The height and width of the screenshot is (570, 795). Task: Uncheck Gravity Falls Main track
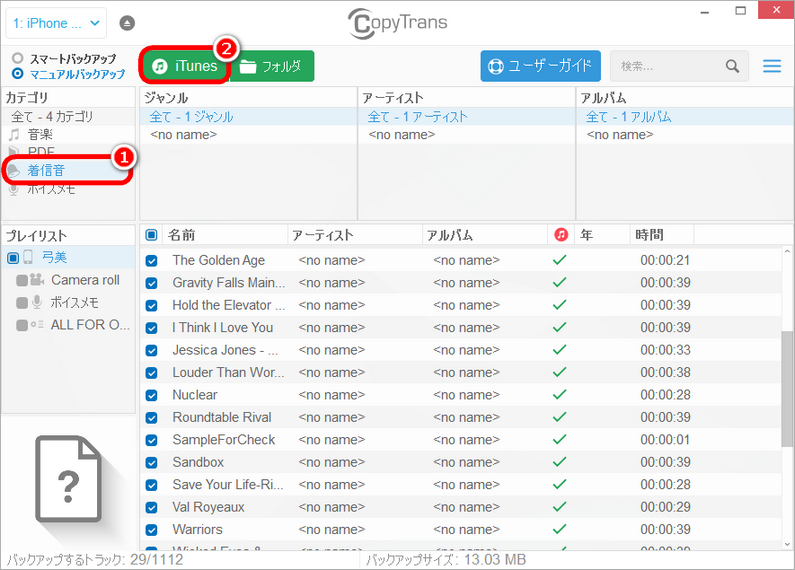point(151,283)
